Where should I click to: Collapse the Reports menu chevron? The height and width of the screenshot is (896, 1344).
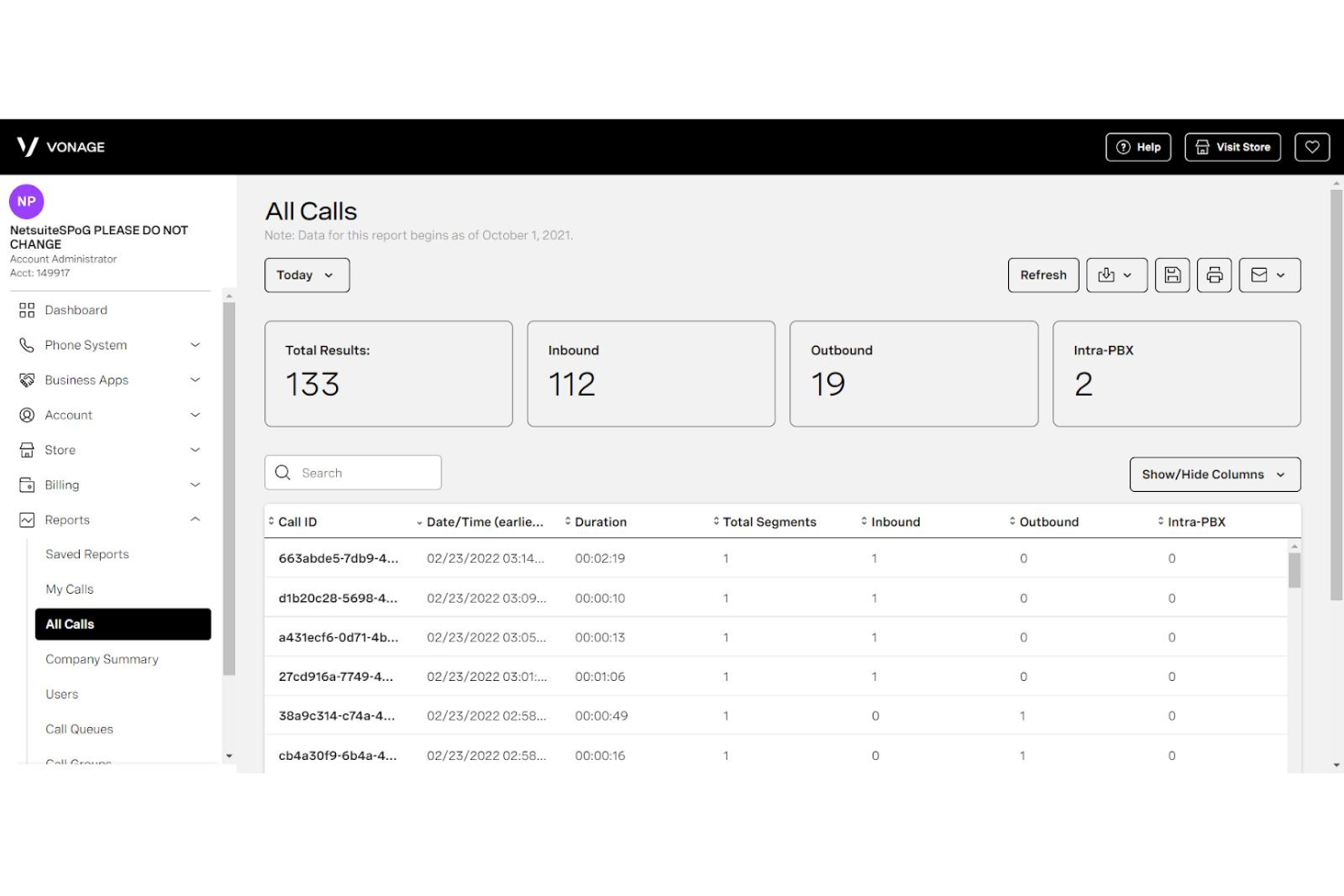click(x=194, y=519)
